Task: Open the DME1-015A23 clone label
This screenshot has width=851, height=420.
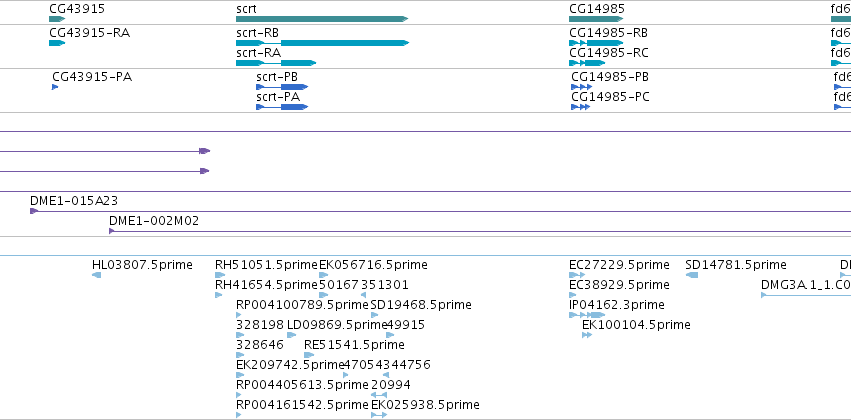Action: pyautogui.click(x=74, y=201)
